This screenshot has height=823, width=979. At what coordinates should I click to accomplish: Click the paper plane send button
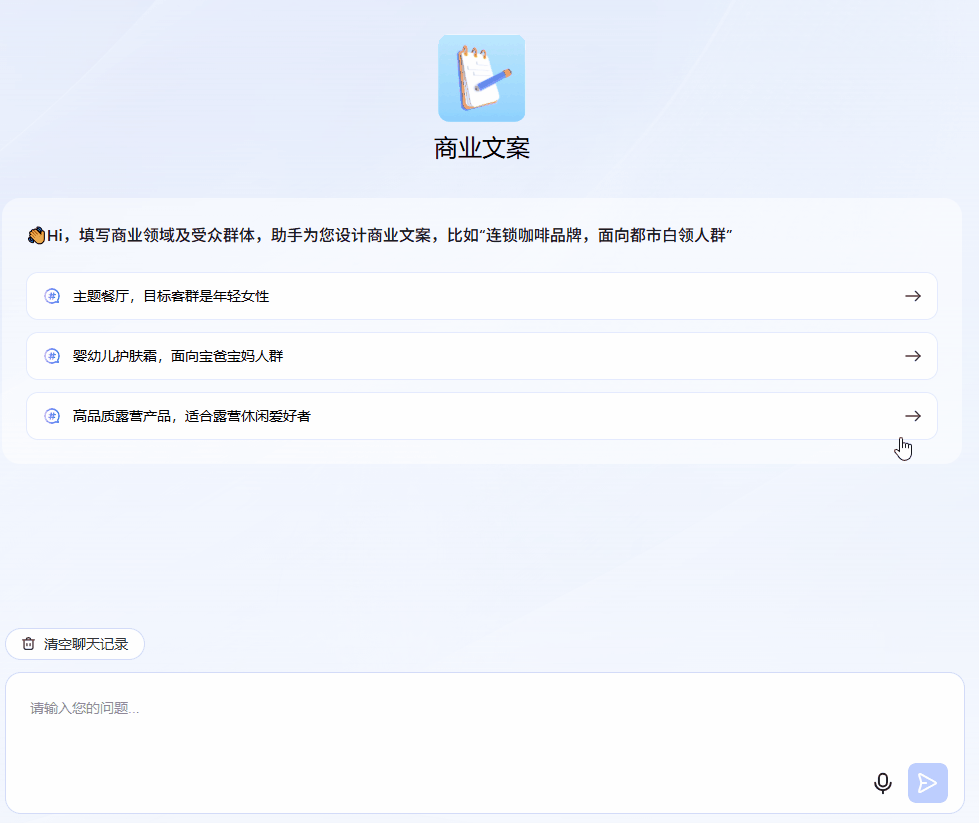tap(927, 783)
